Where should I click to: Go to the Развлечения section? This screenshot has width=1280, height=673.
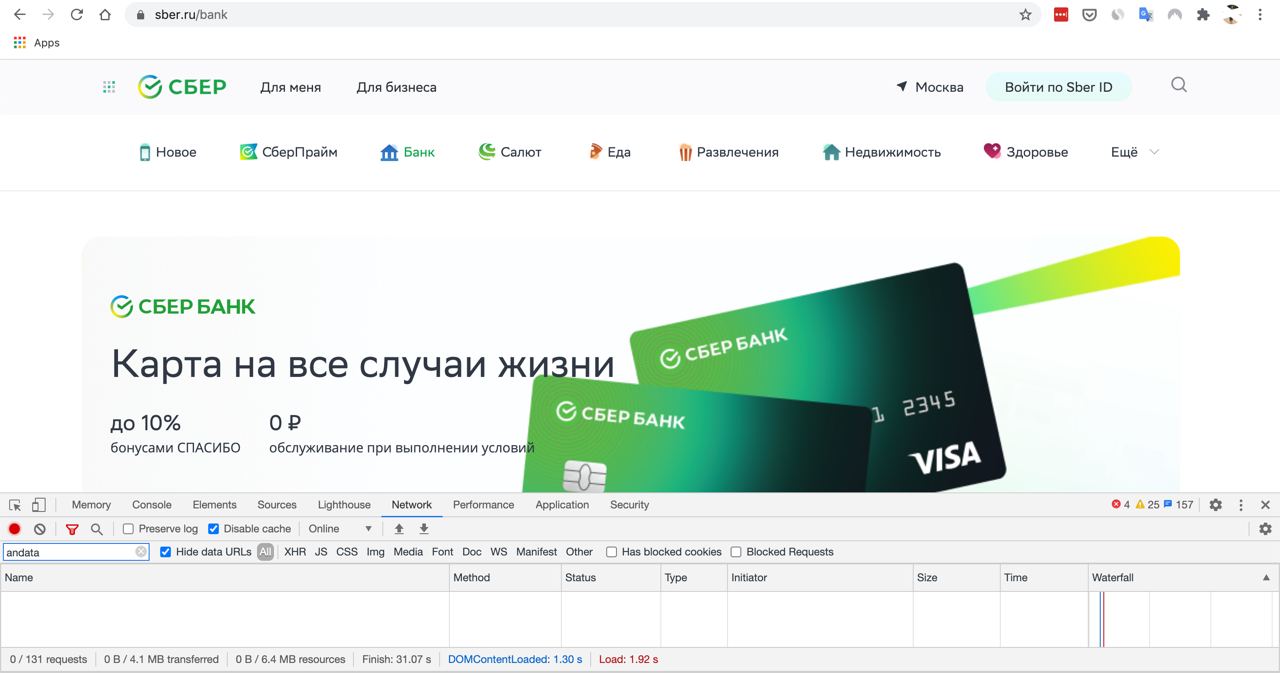click(x=728, y=152)
